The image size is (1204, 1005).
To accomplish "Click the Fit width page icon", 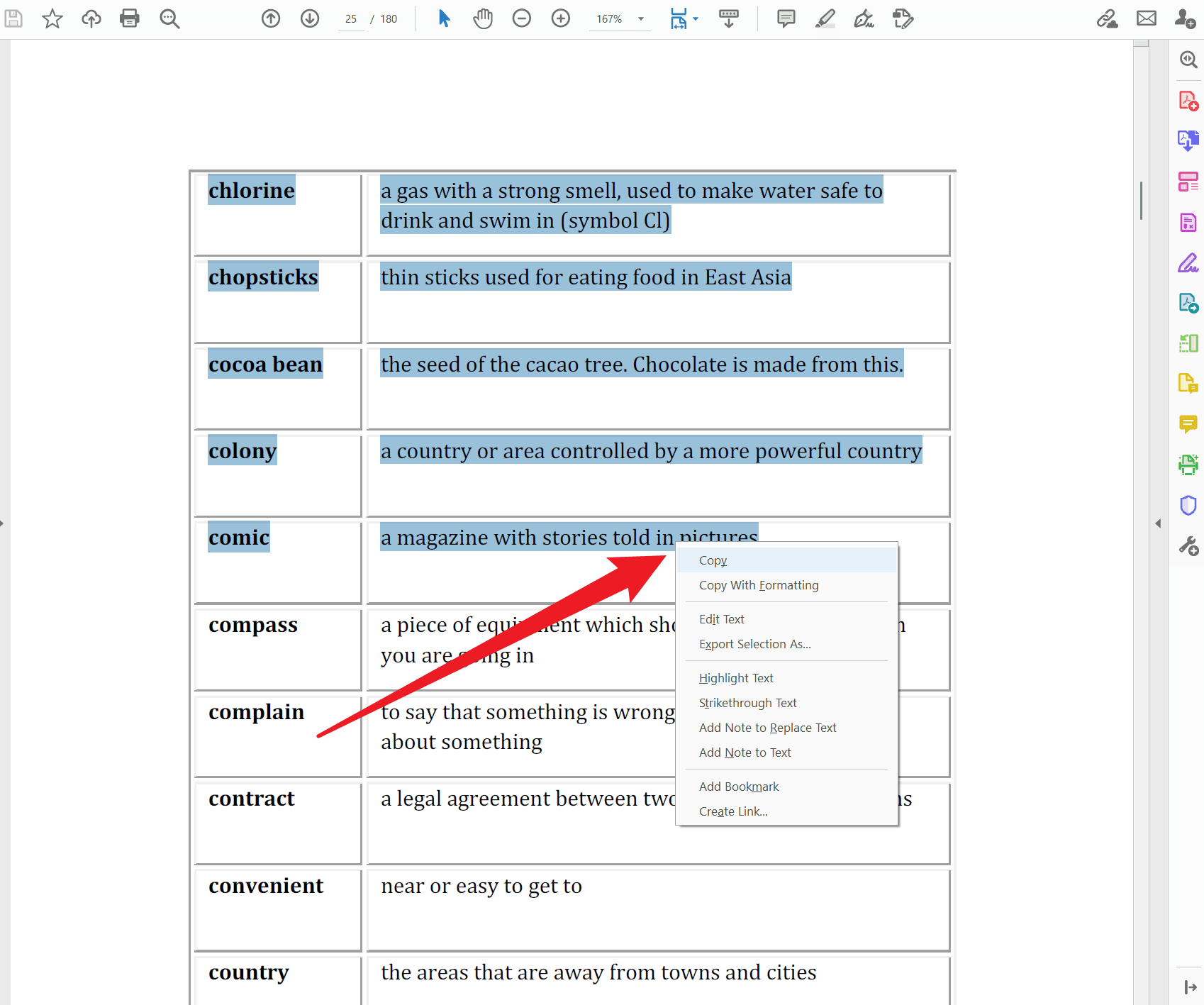I will tap(679, 18).
